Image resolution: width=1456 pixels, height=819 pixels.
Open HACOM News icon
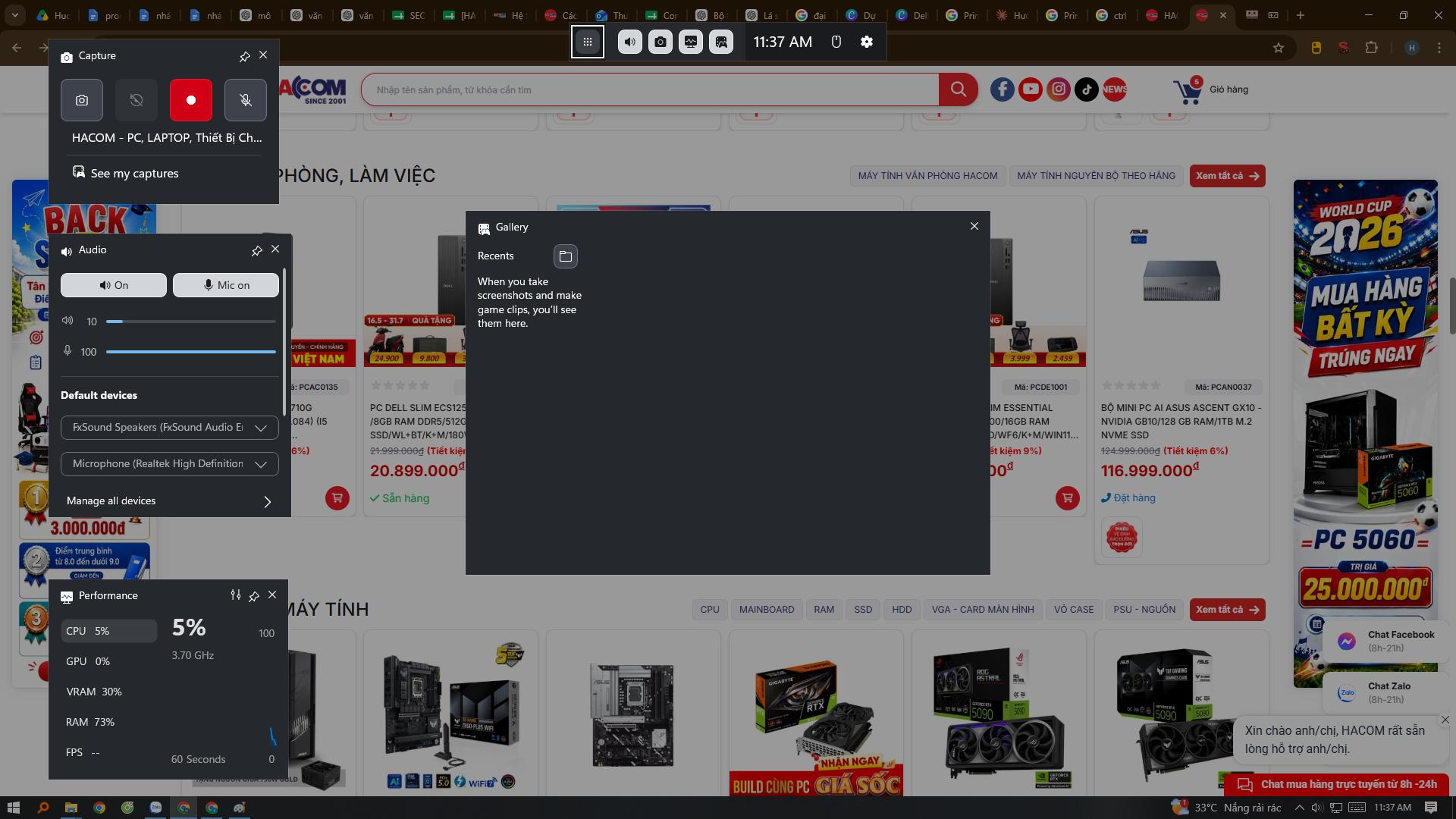1115,89
